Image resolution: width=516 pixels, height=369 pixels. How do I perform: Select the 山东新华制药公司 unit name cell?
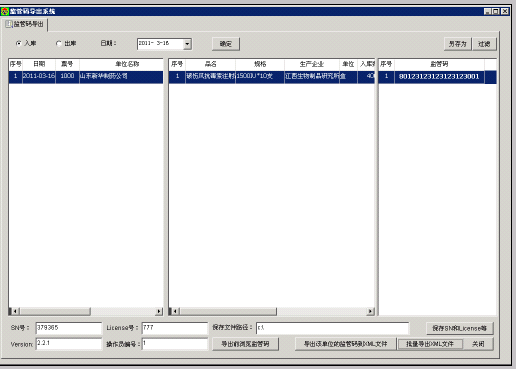[121, 76]
